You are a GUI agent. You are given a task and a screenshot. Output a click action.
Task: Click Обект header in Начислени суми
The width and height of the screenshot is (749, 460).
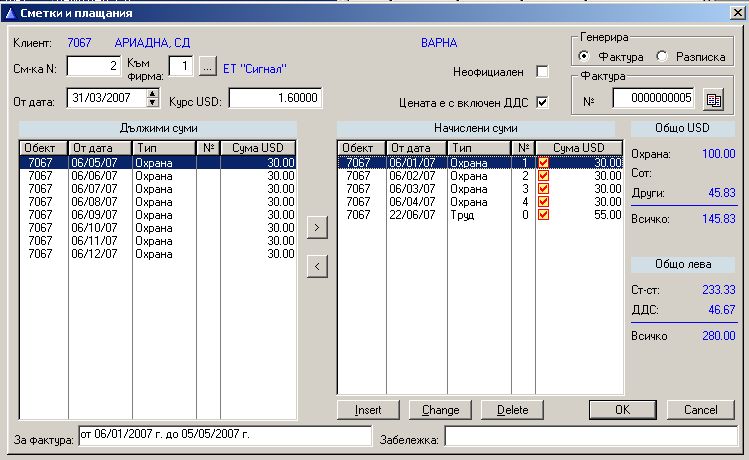362,148
